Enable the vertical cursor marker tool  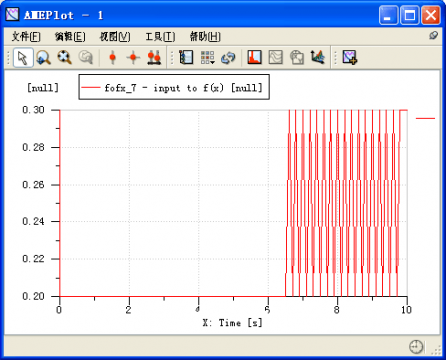pyautogui.click(x=113, y=58)
